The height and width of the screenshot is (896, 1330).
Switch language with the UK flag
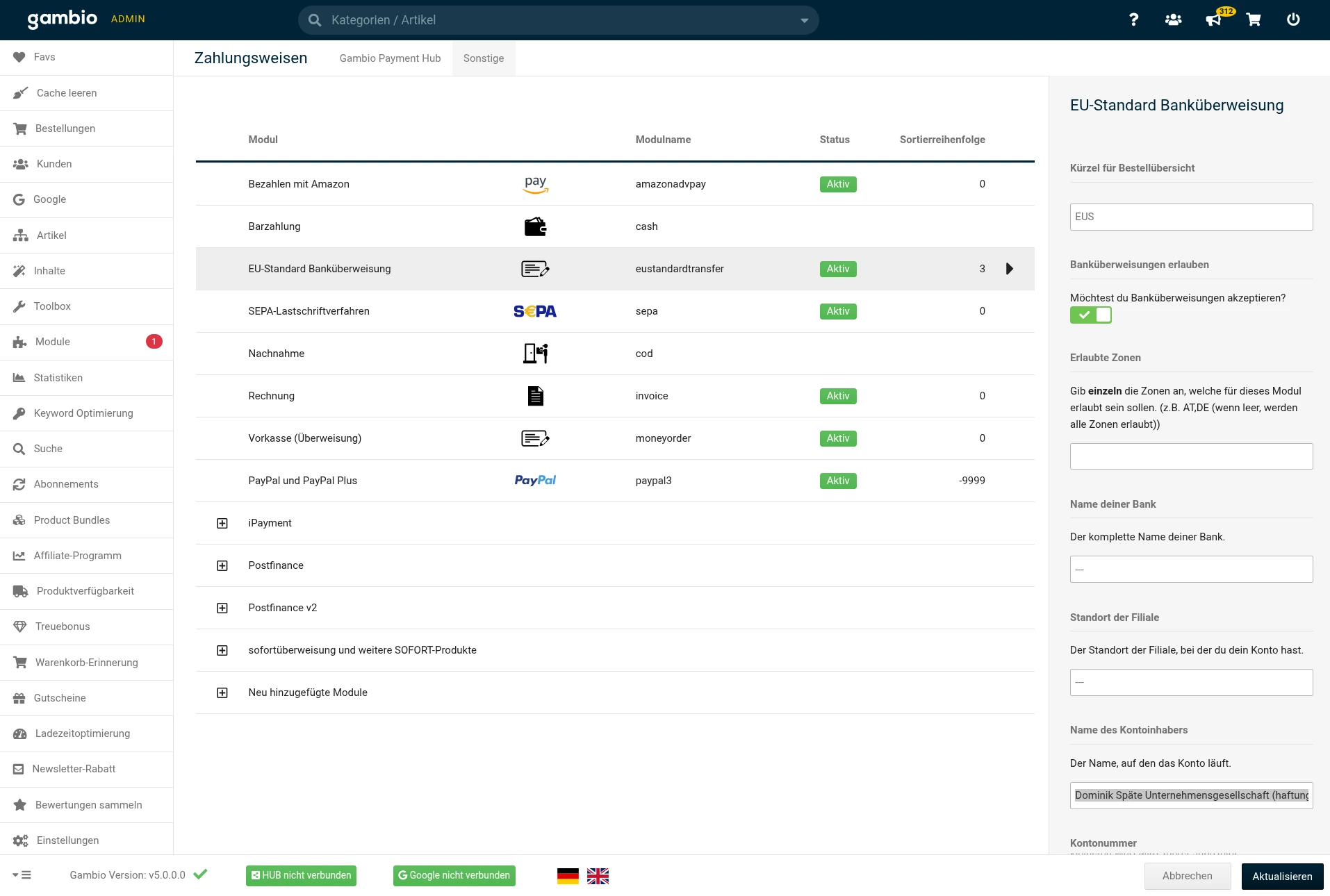598,876
